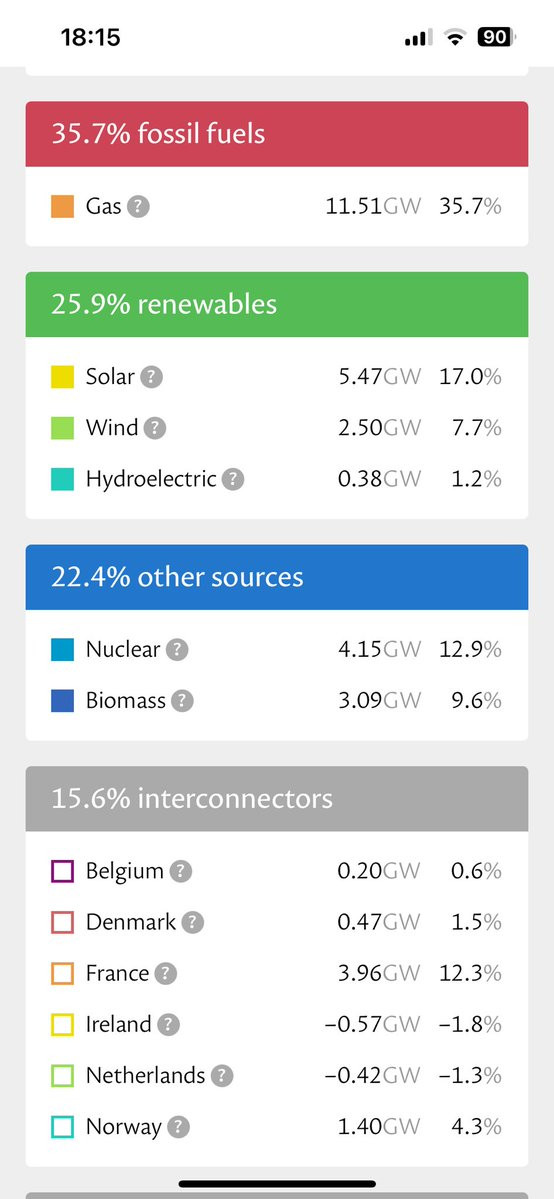Tap the France 3.96GW value
554x1199 pixels.
379,973
